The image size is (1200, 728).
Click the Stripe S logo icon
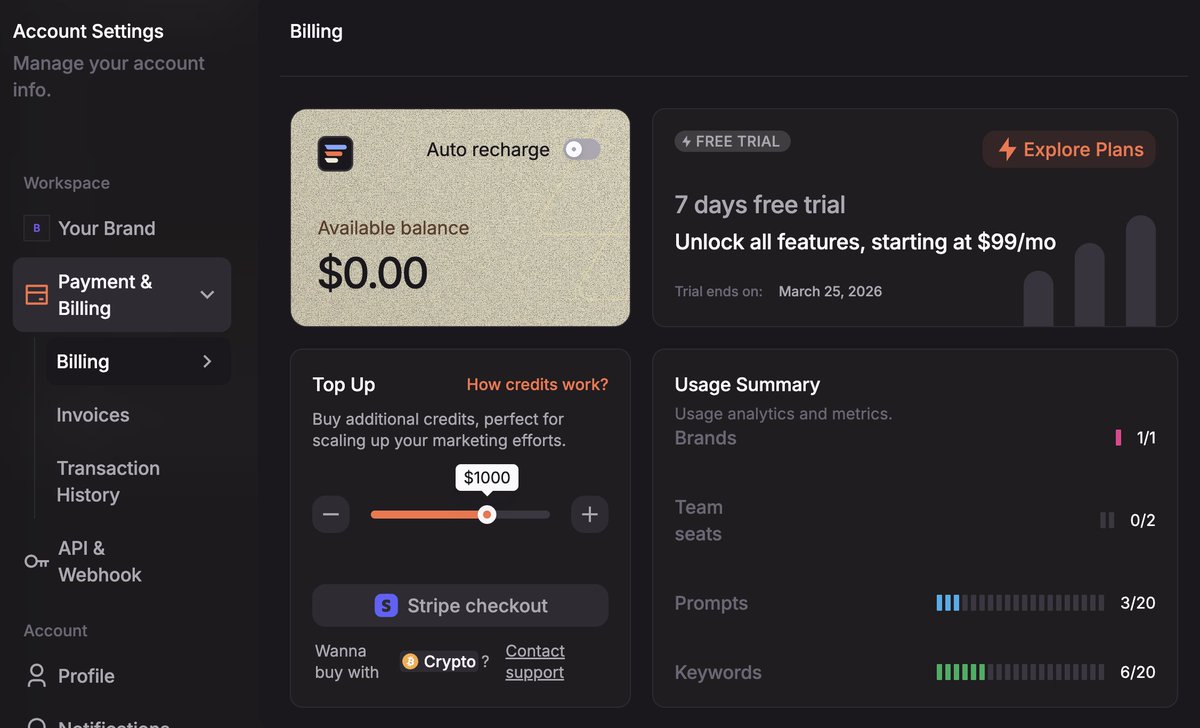386,606
